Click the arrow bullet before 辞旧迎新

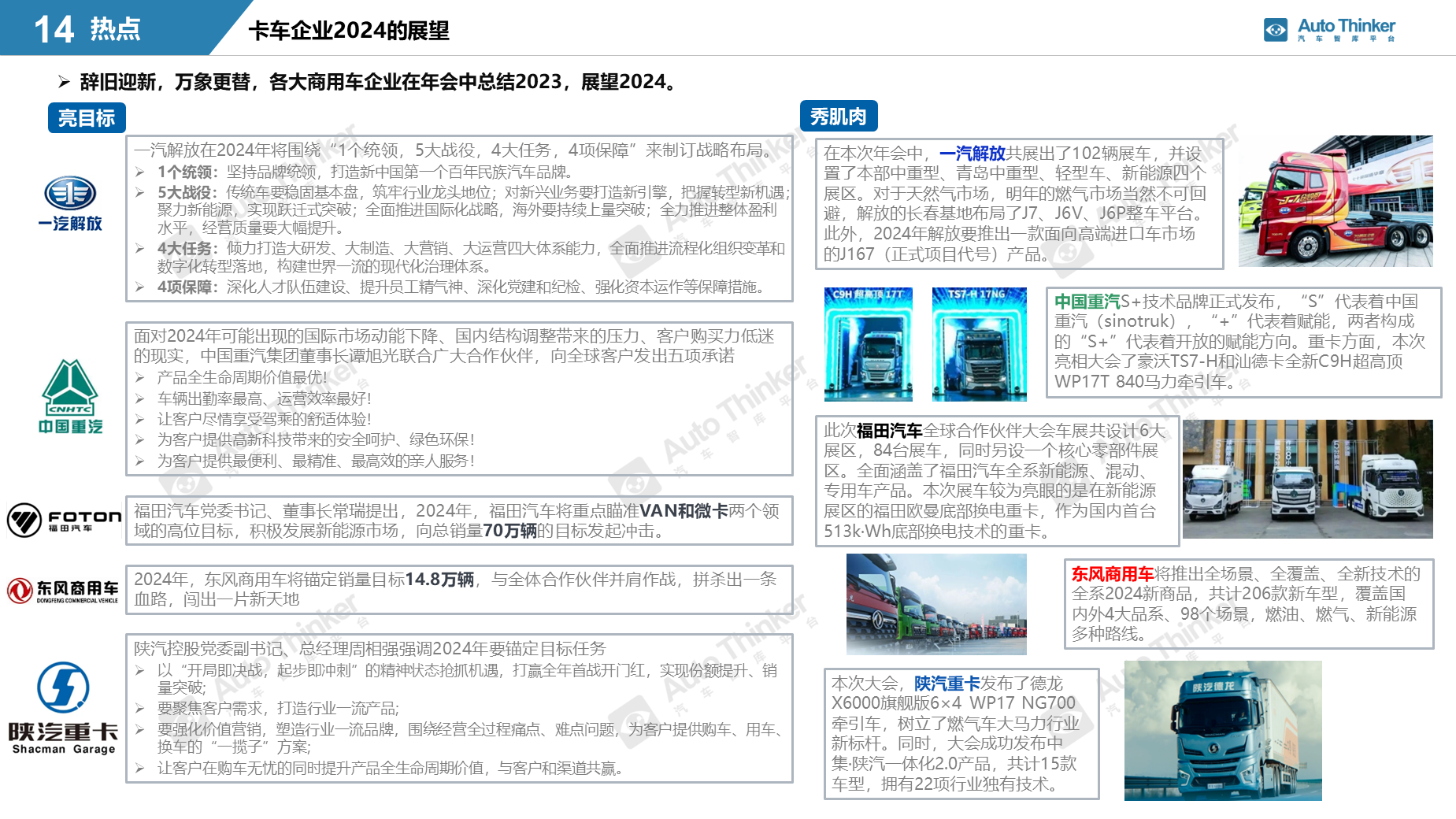click(64, 82)
